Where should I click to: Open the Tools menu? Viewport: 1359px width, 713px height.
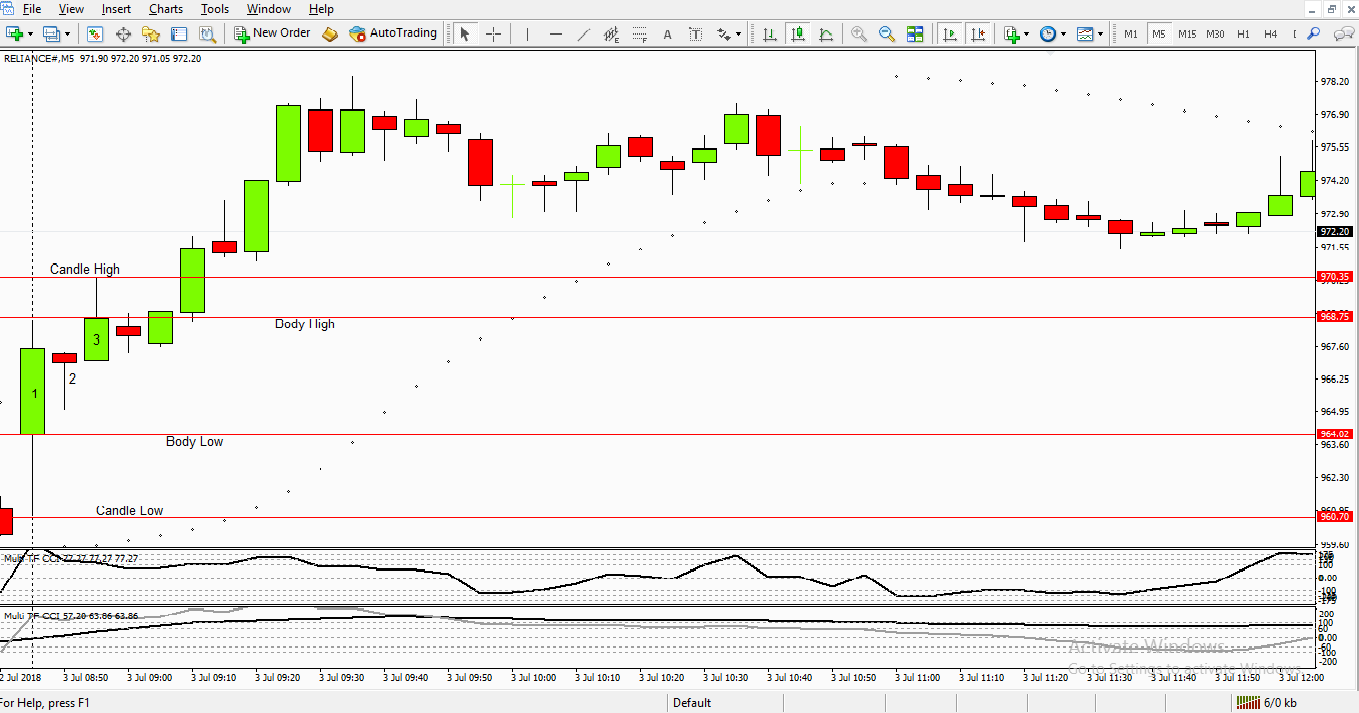click(215, 9)
